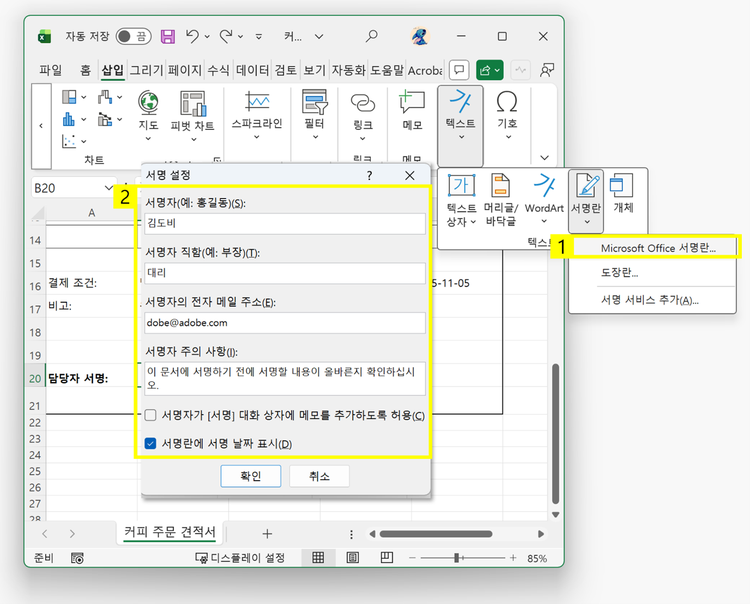The height and width of the screenshot is (604, 750).
Task: Switch to Normal view in status bar
Action: [x=318, y=558]
